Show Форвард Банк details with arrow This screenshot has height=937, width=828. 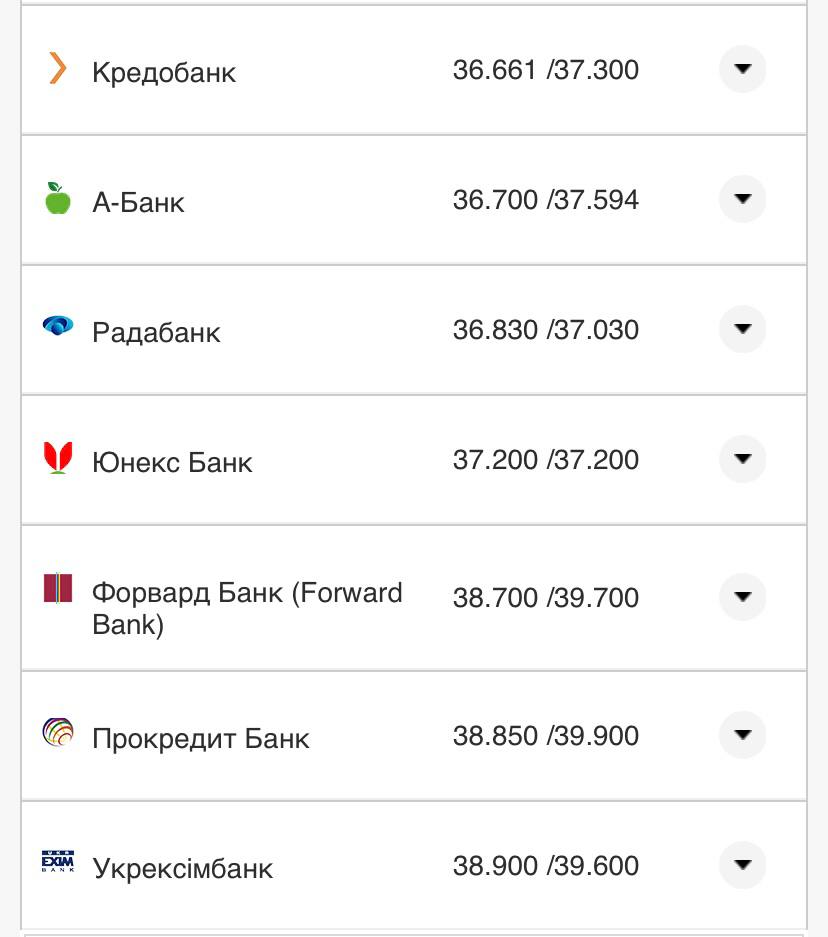[742, 597]
